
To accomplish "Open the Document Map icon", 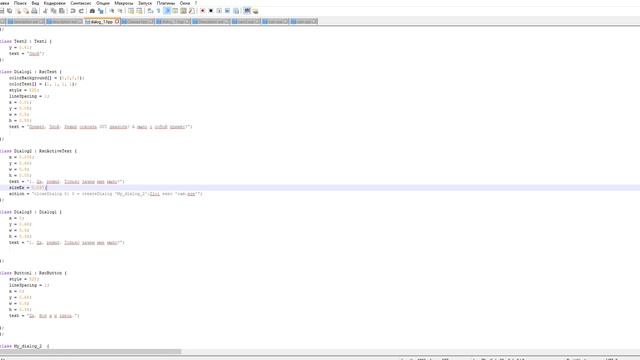I will point(183,11).
